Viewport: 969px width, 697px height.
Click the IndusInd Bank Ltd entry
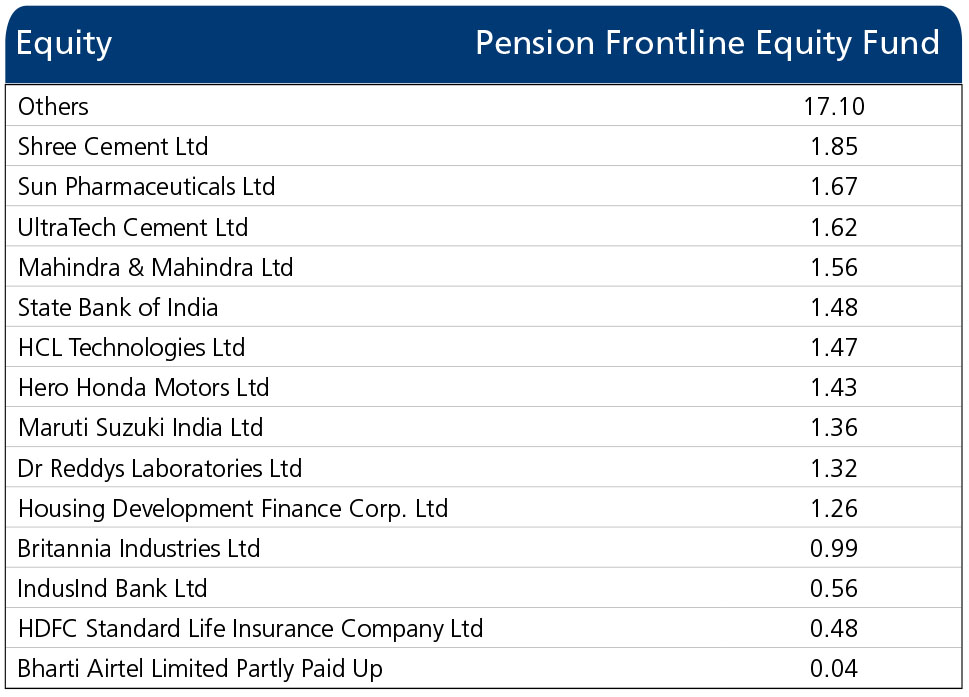(x=112, y=588)
